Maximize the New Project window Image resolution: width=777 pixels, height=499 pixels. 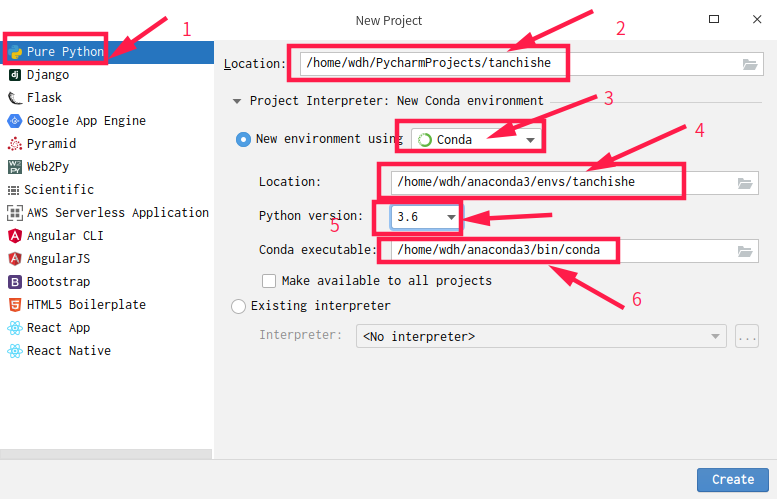(x=714, y=19)
